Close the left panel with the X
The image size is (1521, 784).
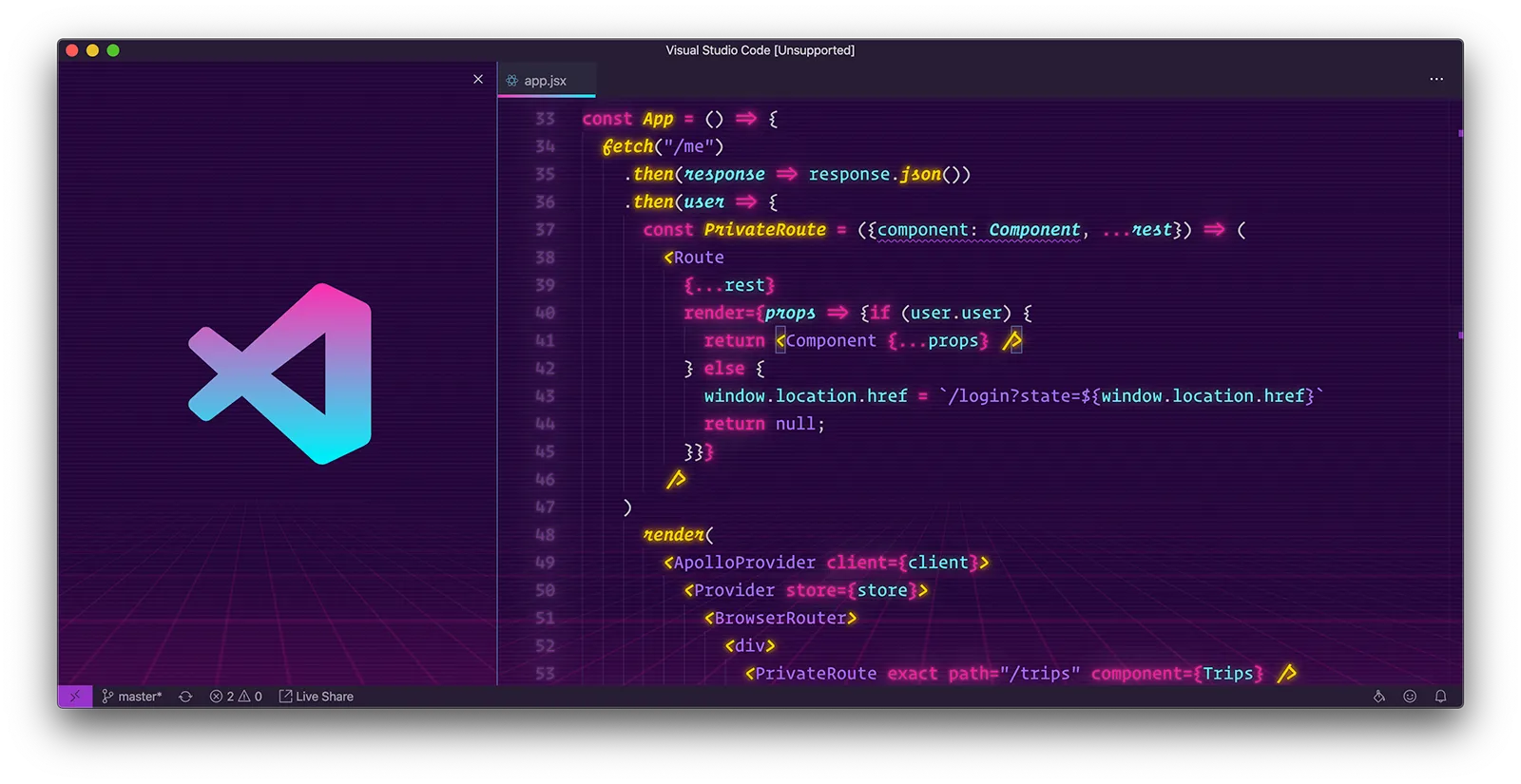point(478,80)
